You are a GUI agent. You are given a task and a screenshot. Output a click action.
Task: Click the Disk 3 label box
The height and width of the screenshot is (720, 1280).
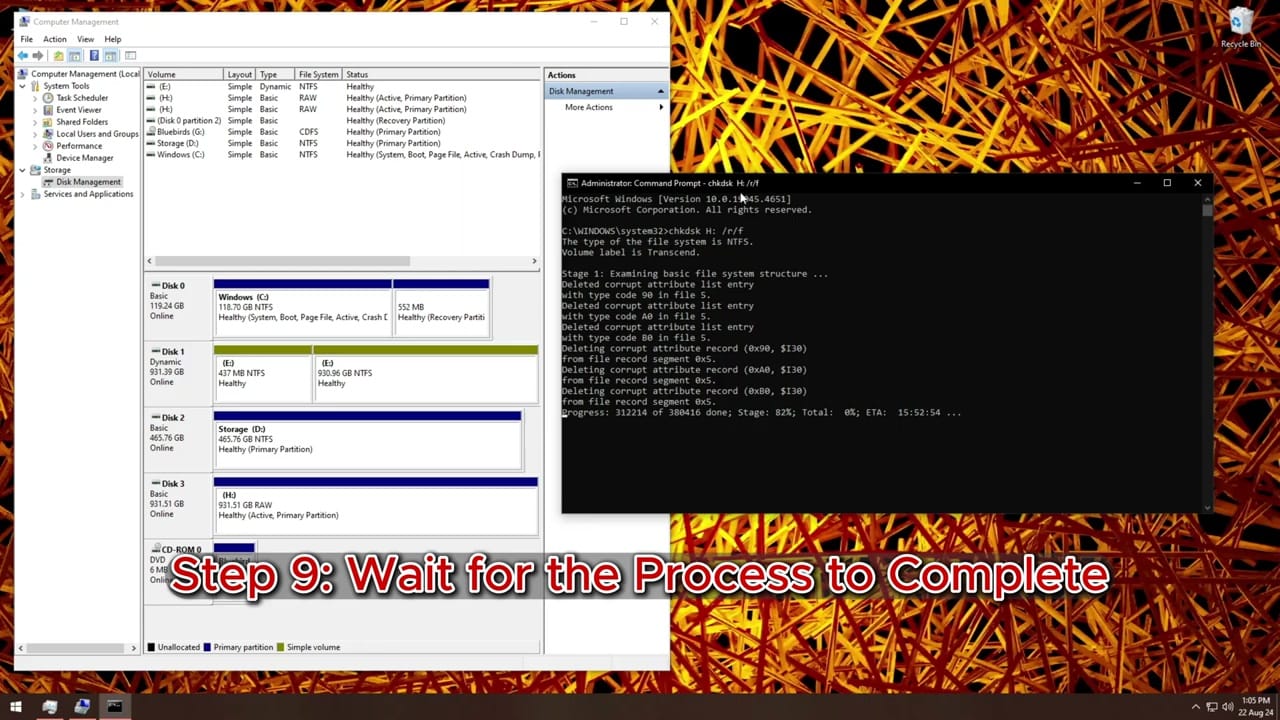[x=179, y=506]
